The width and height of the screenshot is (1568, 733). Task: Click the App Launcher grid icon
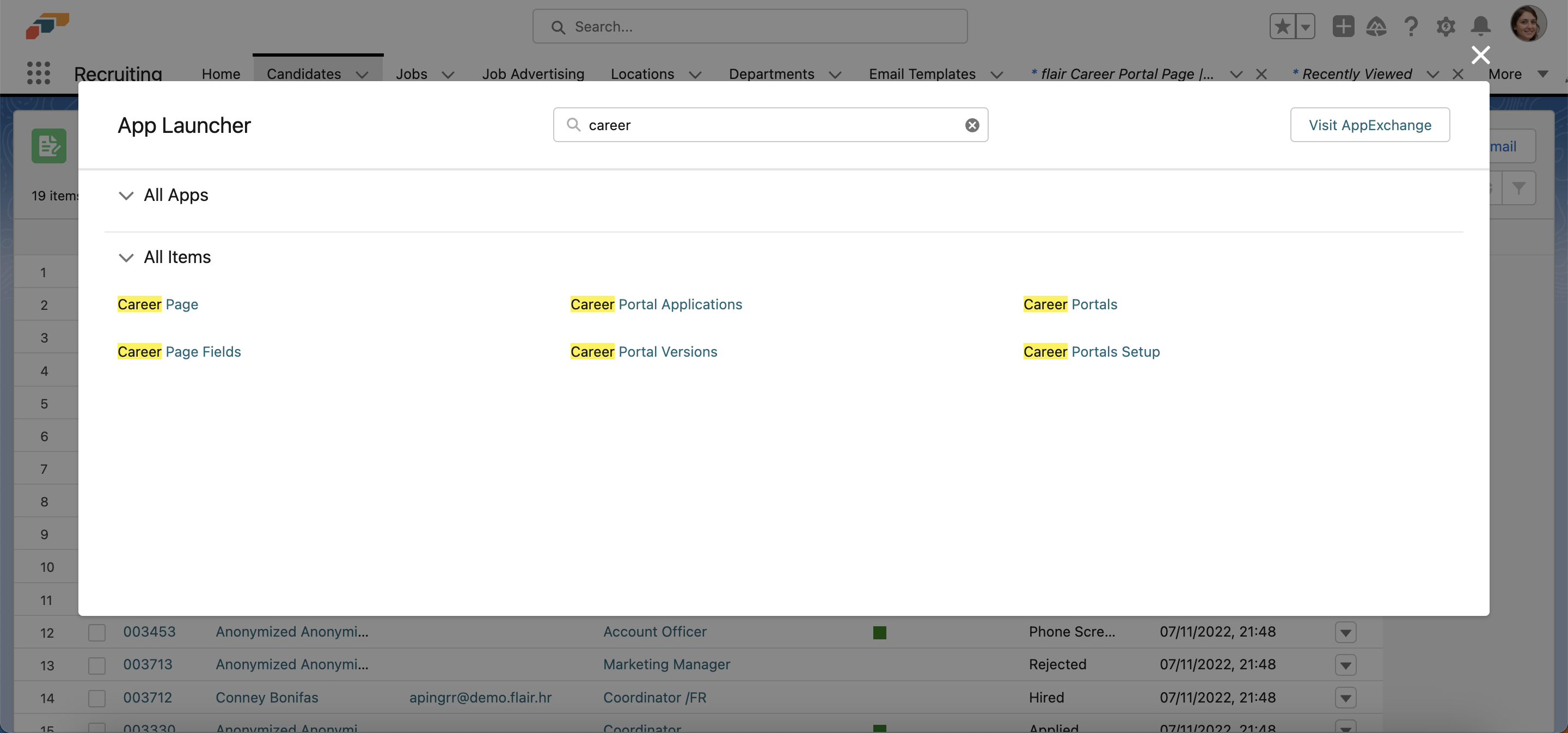click(x=38, y=73)
